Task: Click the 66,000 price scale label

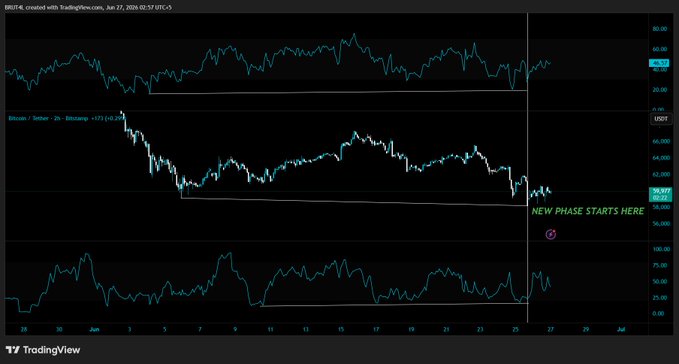Action: [x=661, y=142]
